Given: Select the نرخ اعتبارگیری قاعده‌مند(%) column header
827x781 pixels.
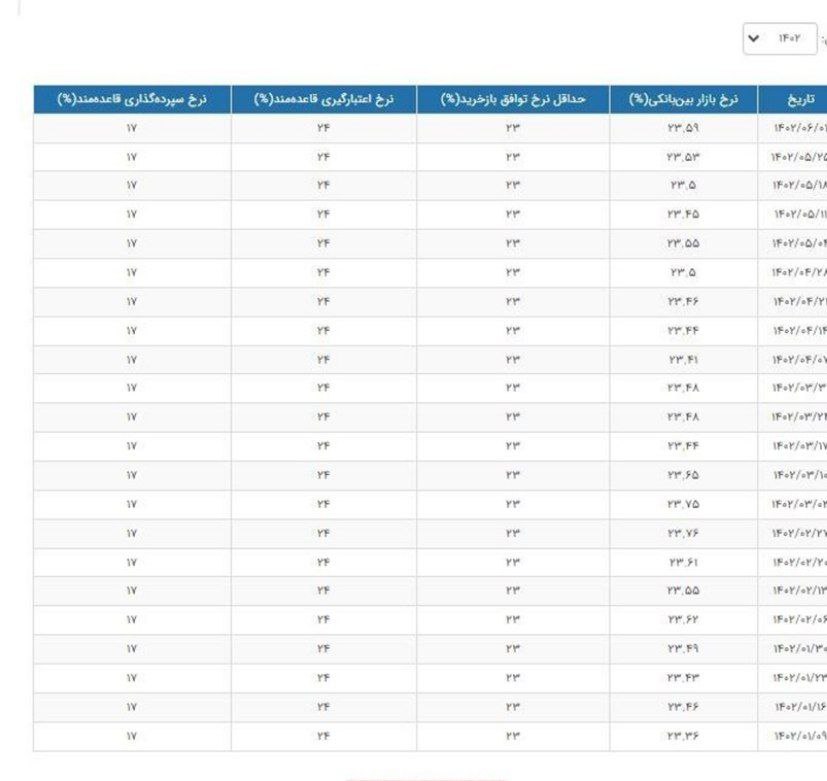Looking at the screenshot, I should 323,99.
